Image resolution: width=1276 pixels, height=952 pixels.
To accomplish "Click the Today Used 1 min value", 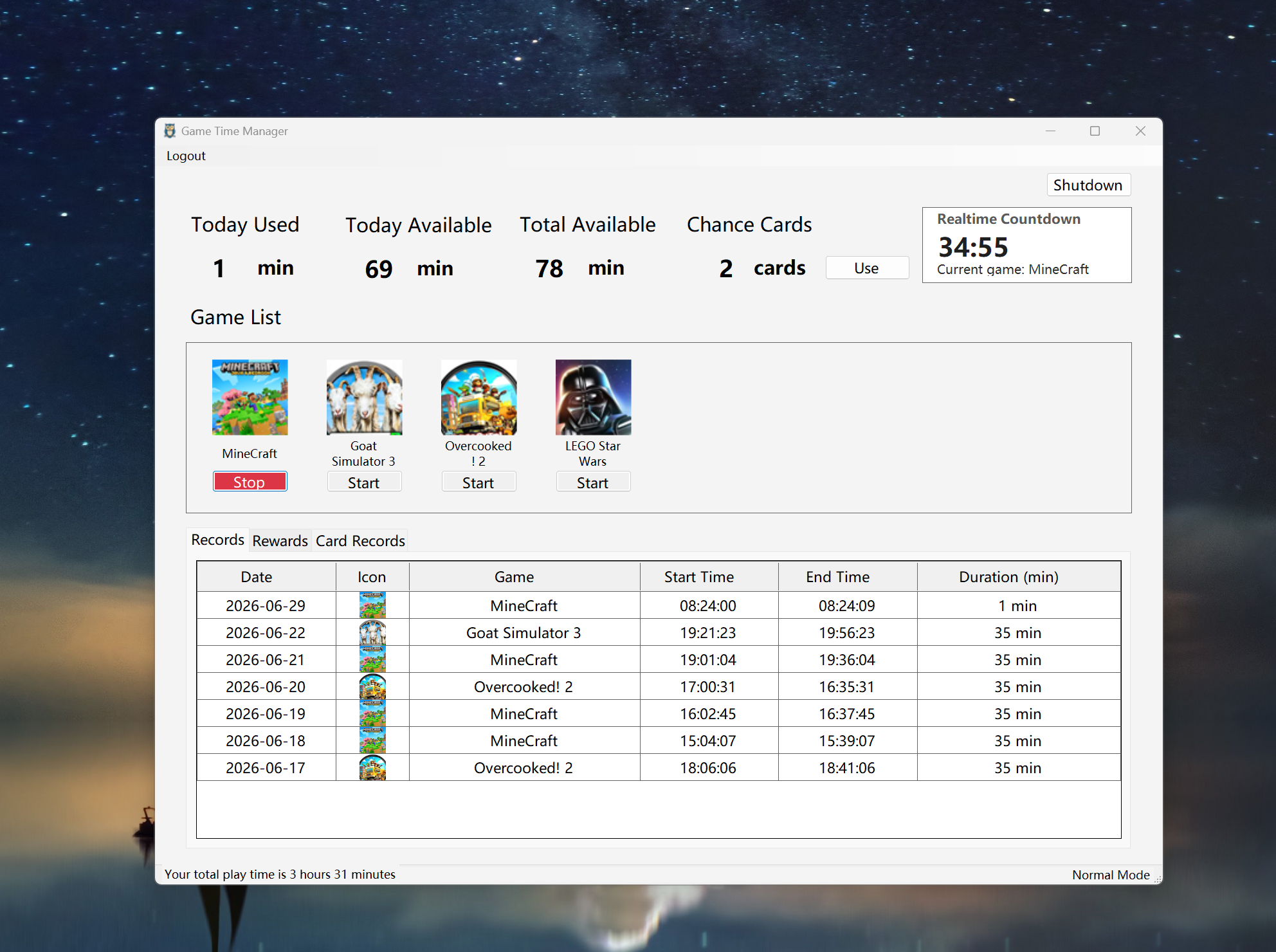I will (219, 268).
